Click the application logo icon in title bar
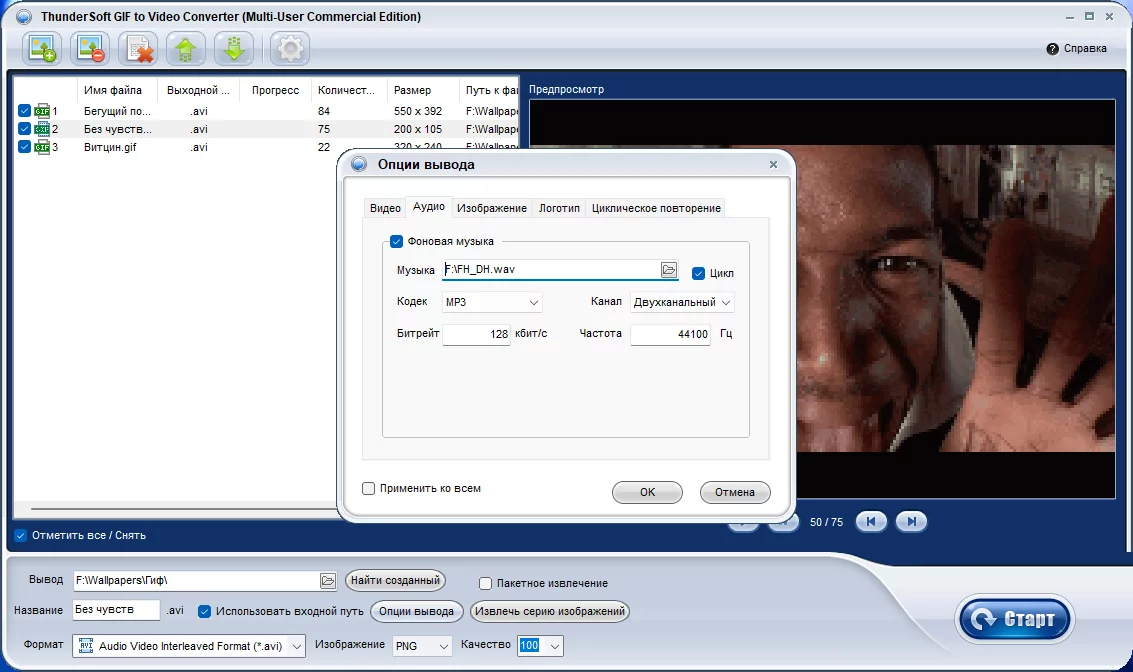1133x672 pixels. click(24, 16)
